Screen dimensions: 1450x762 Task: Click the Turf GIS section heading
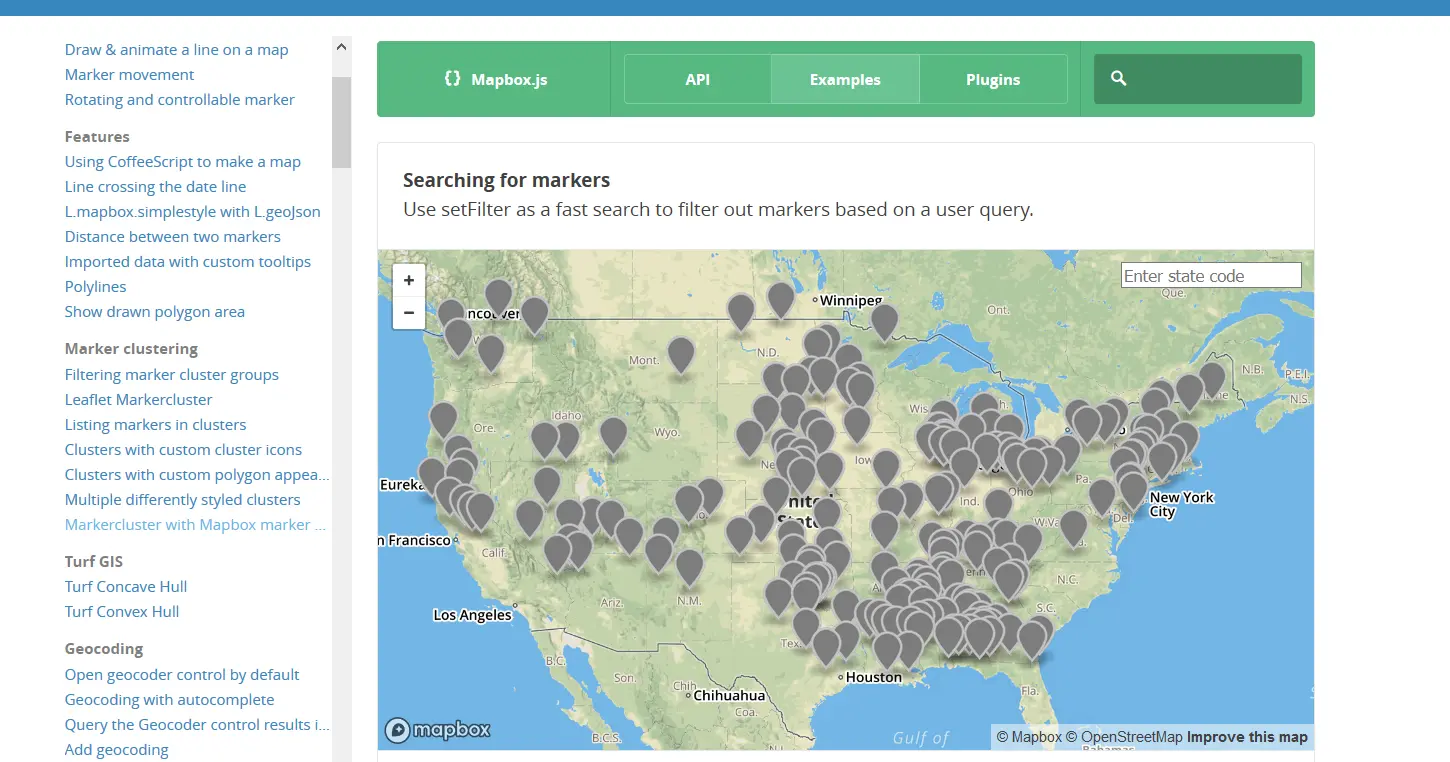[x=94, y=561]
